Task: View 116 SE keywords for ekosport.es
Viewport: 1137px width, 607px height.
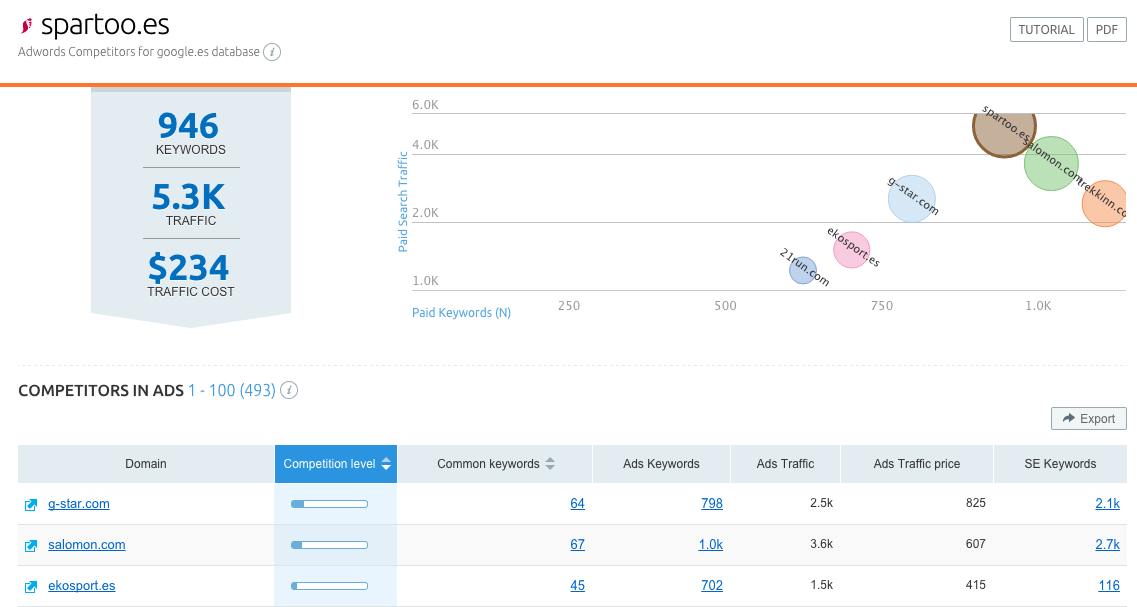Action: [1108, 586]
